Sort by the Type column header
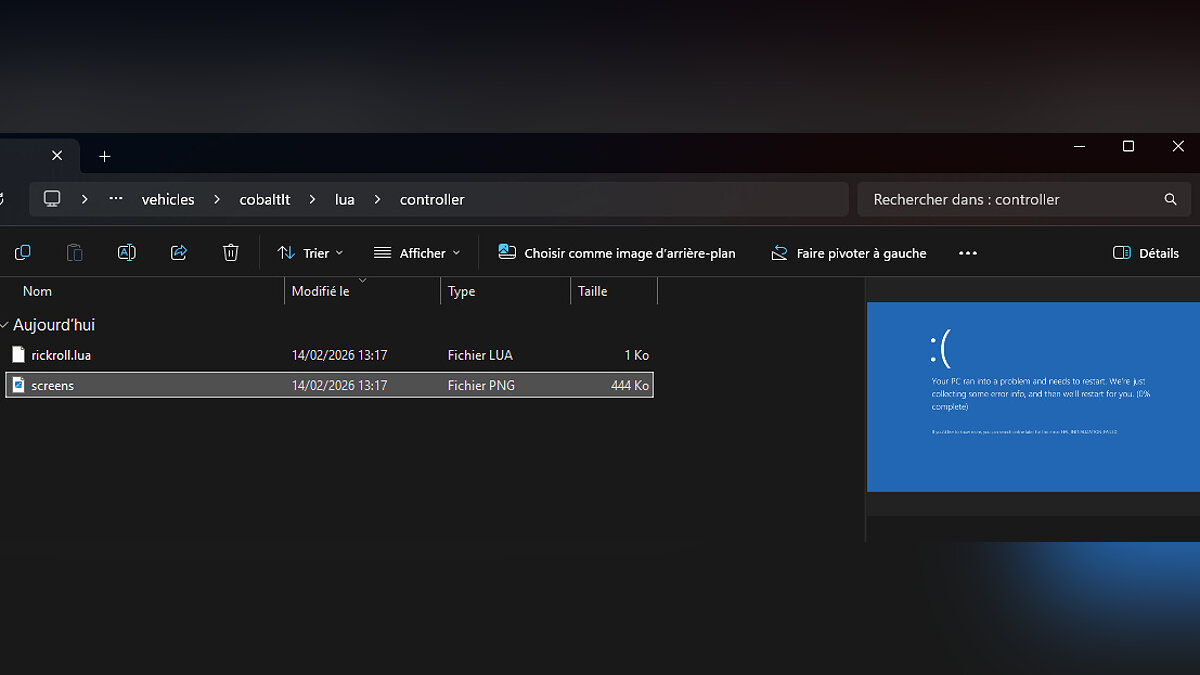Screen dimensions: 1200x675 tap(506, 291)
